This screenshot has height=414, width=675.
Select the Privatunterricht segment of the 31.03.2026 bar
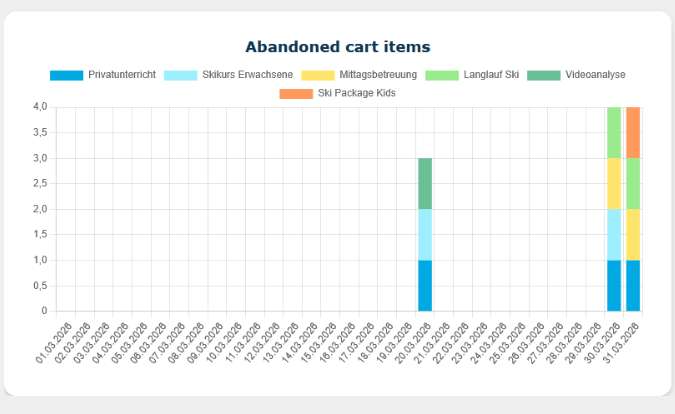point(633,285)
